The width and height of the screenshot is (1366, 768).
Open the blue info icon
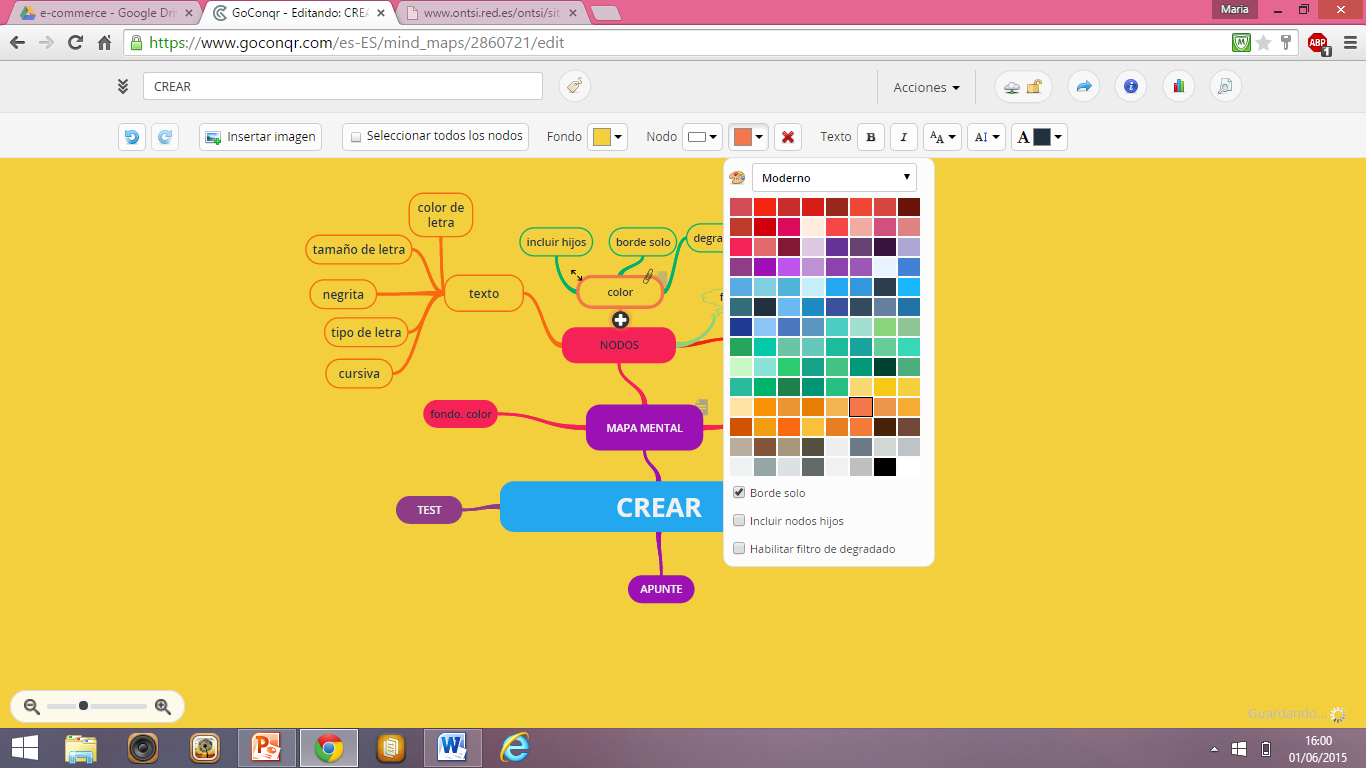pos(1131,87)
